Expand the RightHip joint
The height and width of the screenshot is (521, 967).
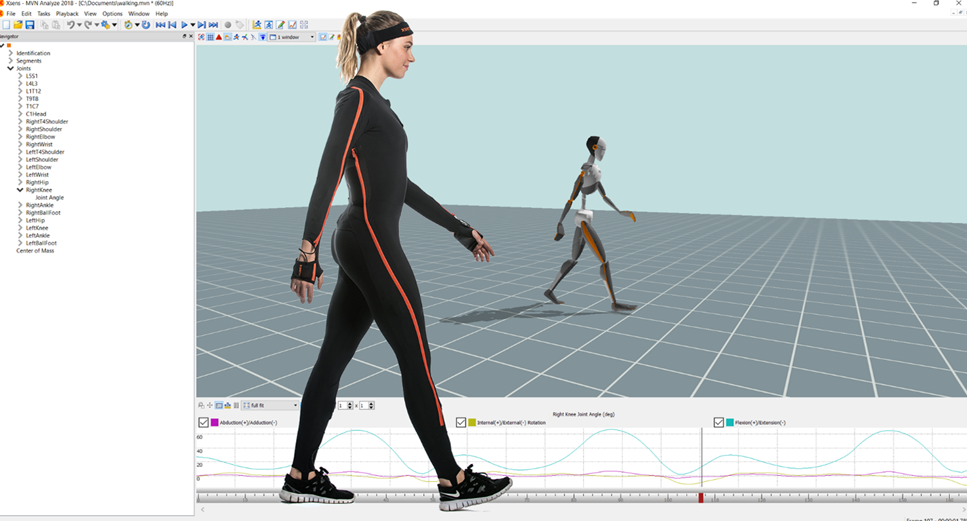click(20, 182)
